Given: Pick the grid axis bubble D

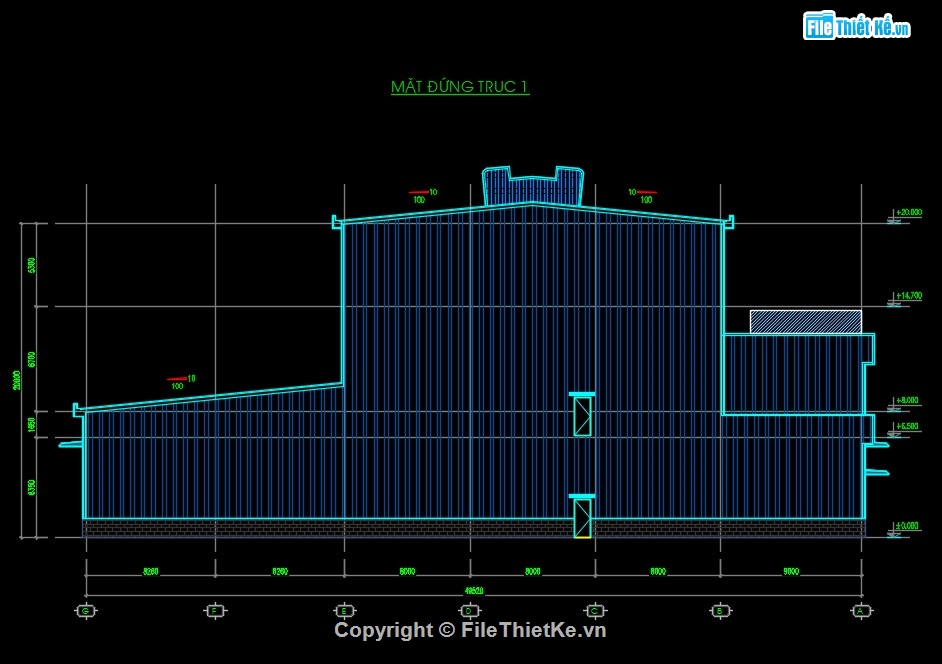Looking at the screenshot, I should coord(469,610).
